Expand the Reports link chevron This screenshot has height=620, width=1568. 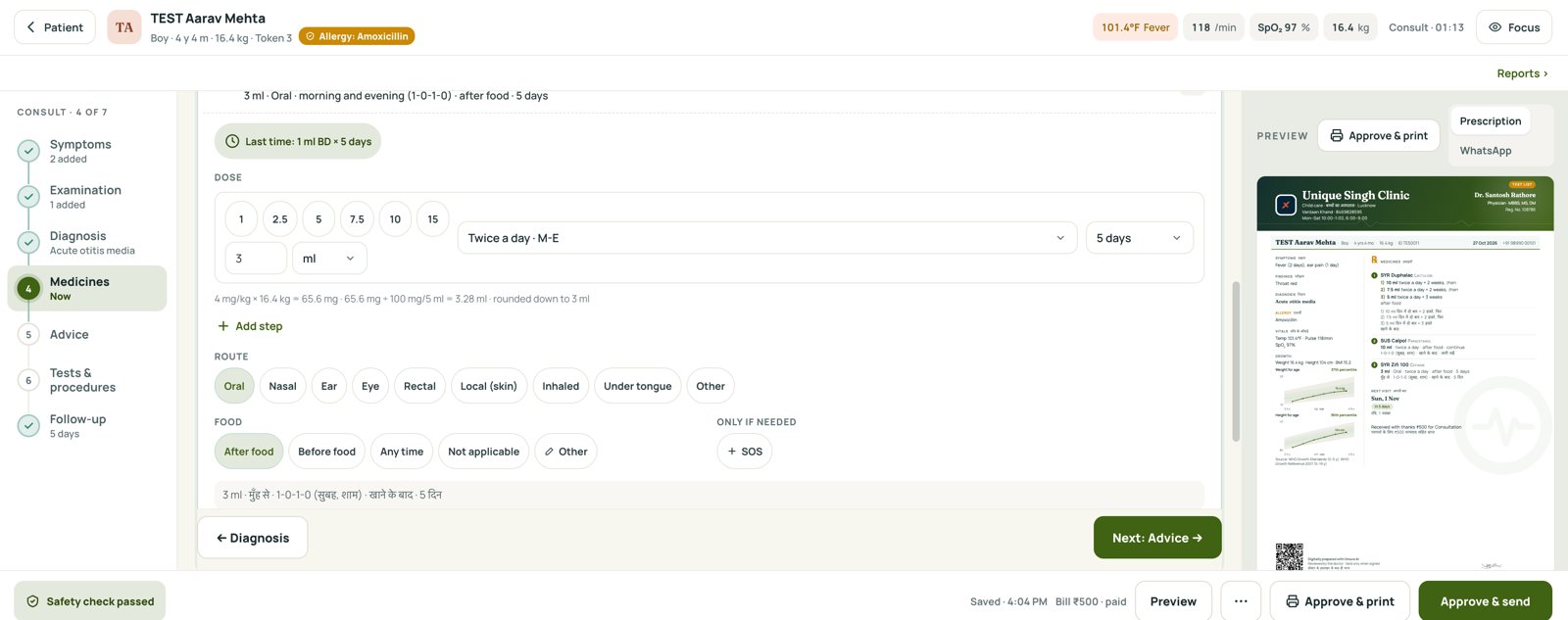pos(1546,73)
